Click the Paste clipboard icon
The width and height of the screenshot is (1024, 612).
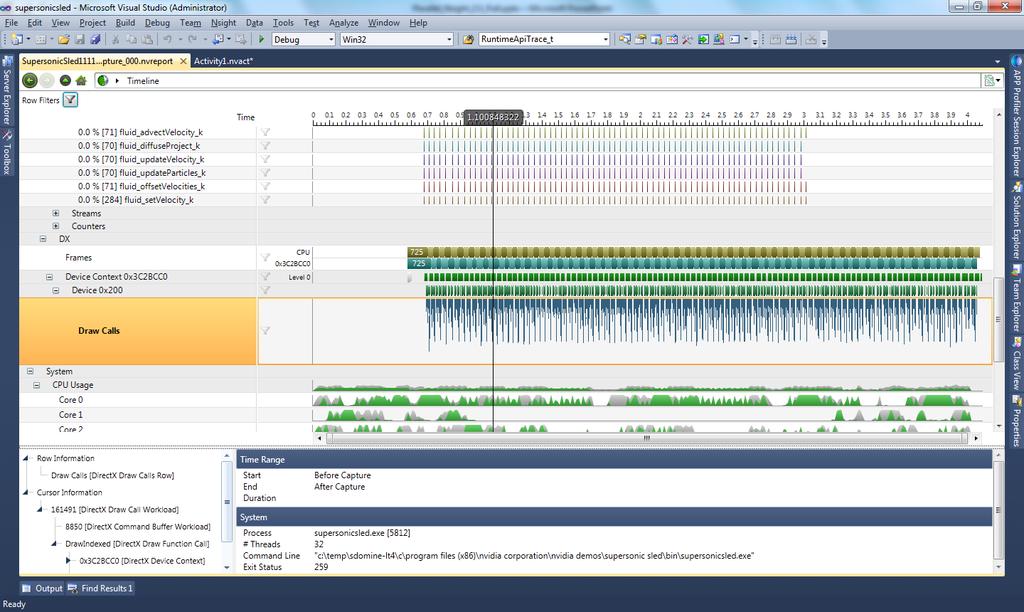coord(147,39)
